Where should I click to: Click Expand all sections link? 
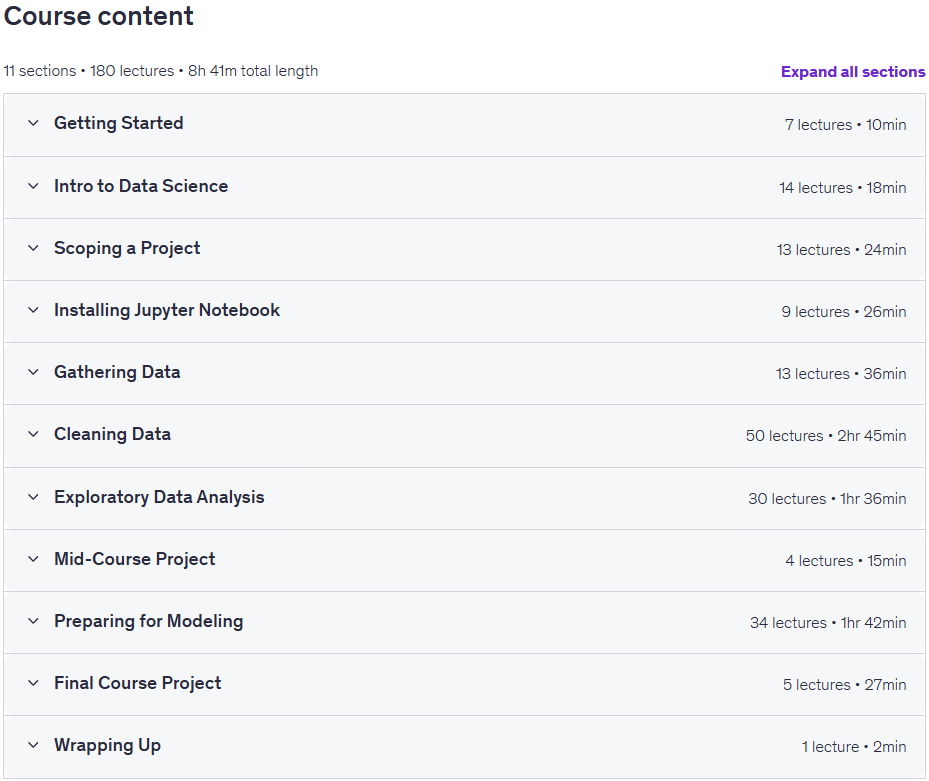click(x=853, y=72)
